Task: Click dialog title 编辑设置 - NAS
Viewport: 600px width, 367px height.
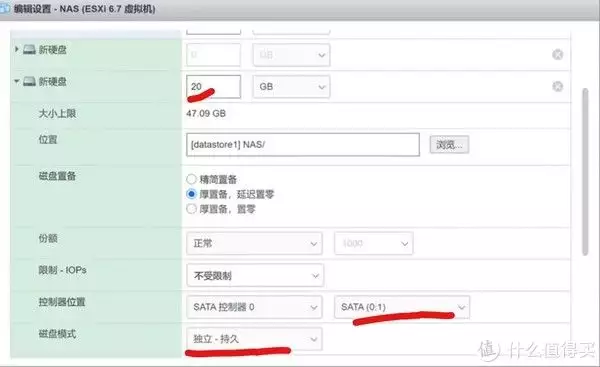Action: (84, 9)
